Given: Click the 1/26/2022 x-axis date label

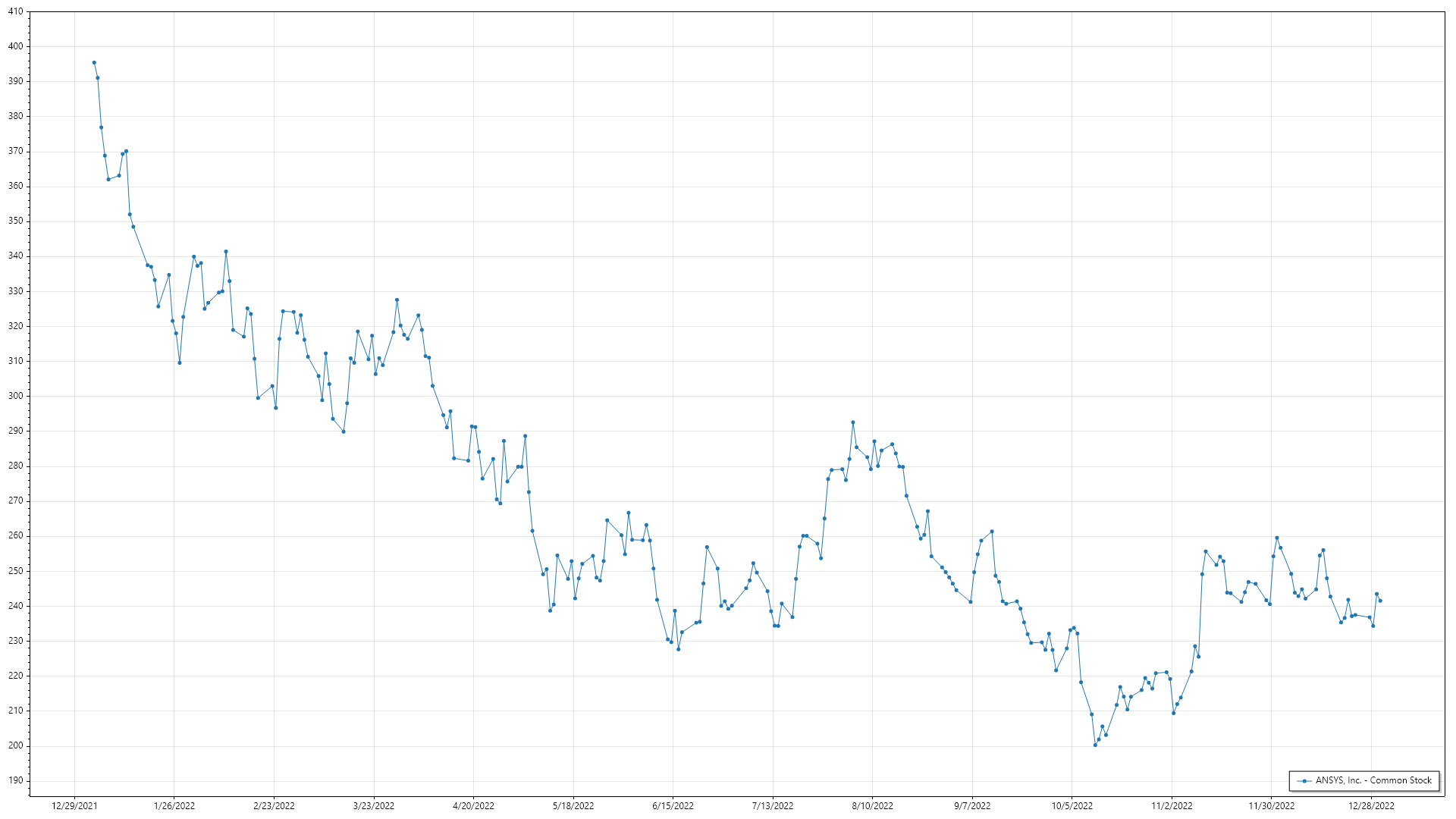Looking at the screenshot, I should click(174, 805).
